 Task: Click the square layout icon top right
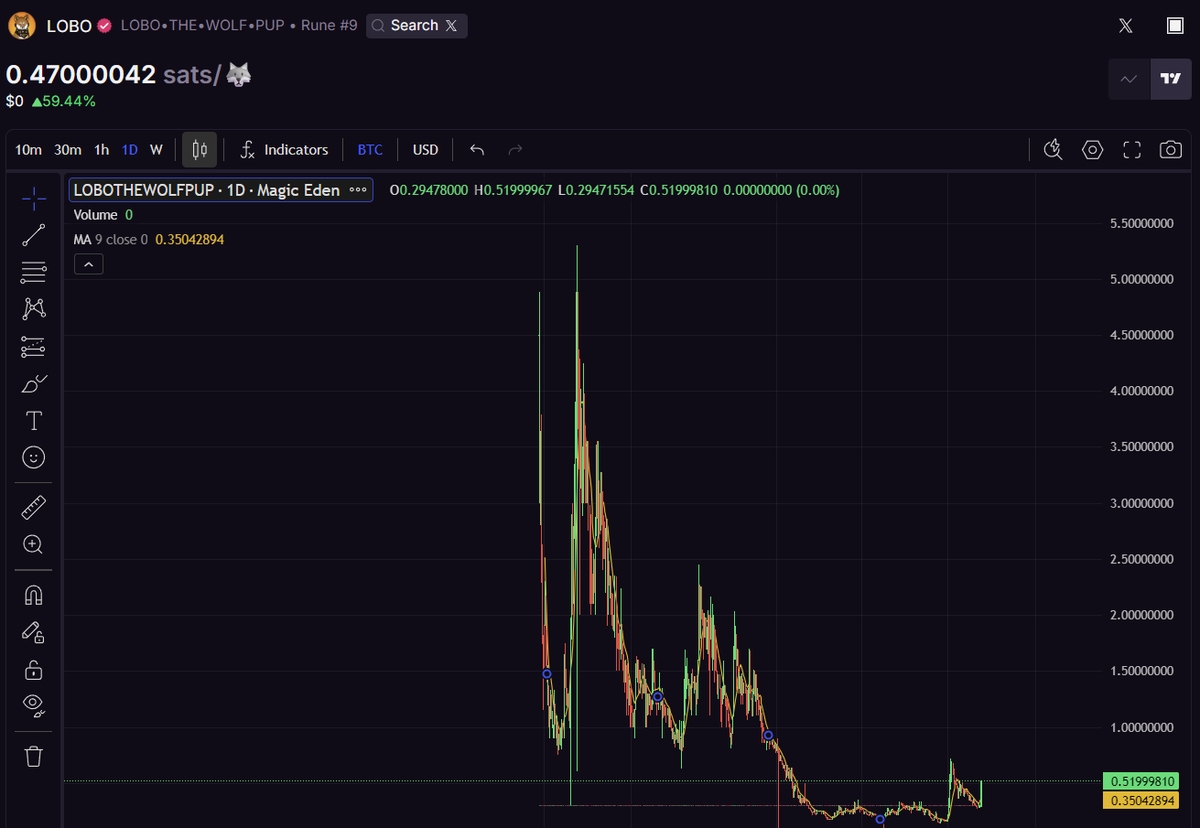tap(1176, 26)
